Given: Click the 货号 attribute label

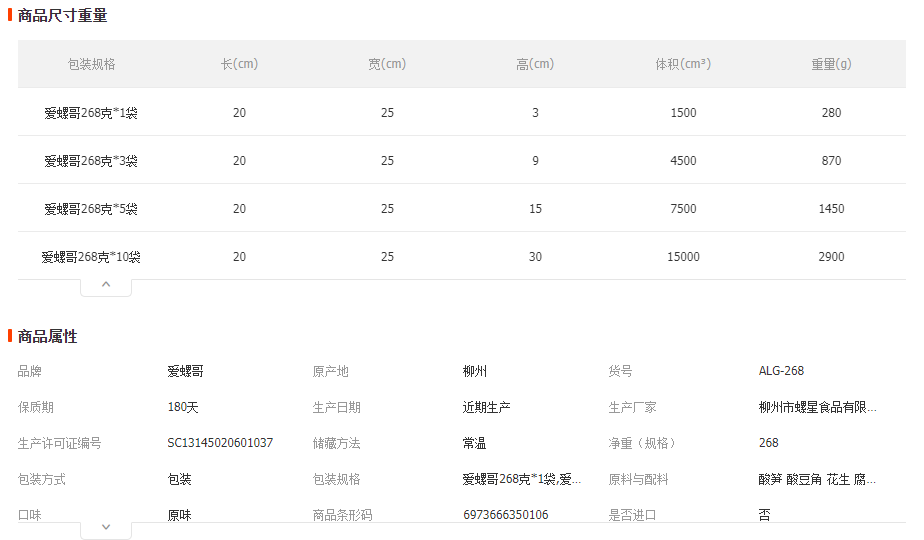Looking at the screenshot, I should click(x=621, y=371).
